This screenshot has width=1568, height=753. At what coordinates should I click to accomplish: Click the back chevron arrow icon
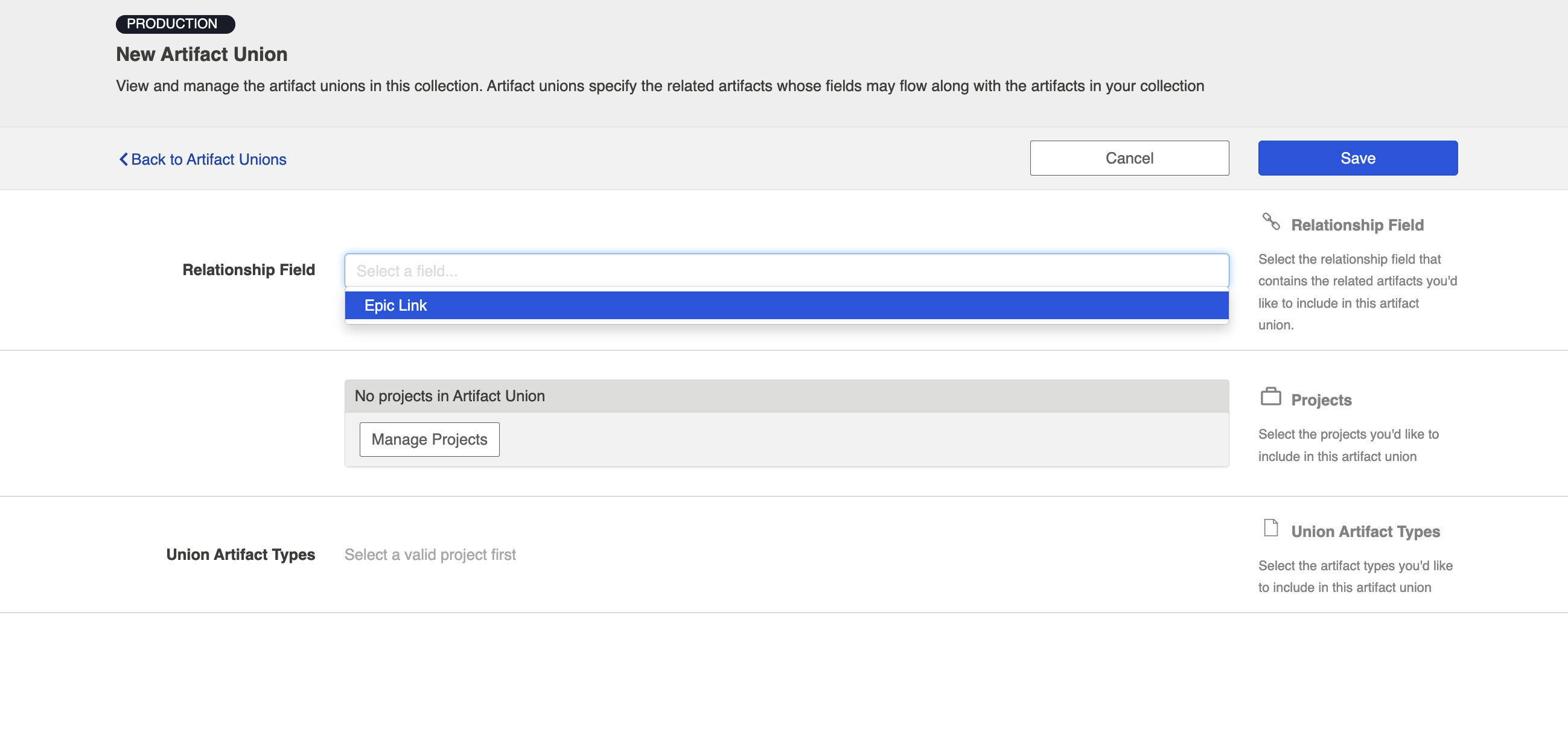(x=123, y=159)
